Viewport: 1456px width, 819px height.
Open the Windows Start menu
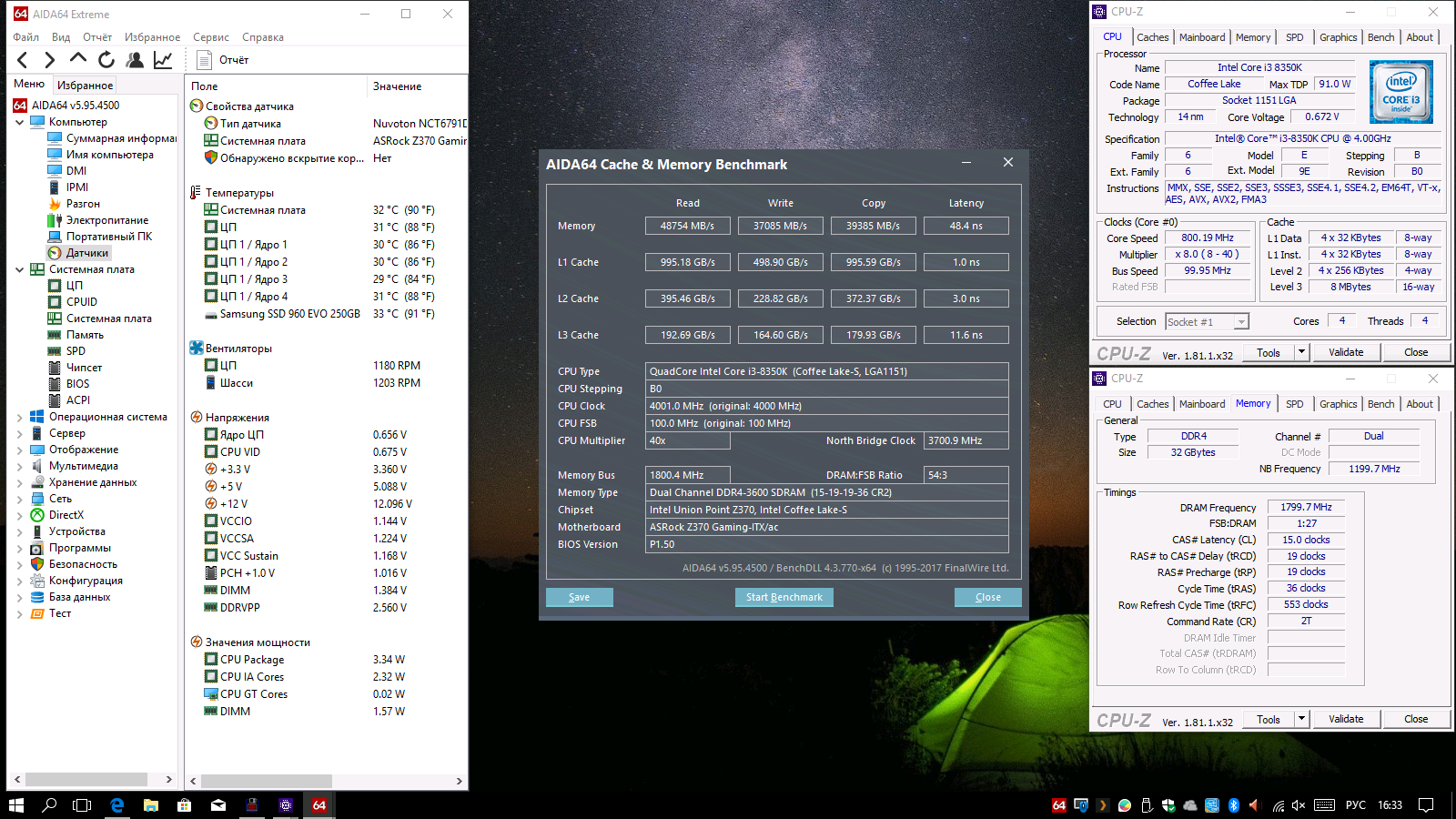15,805
